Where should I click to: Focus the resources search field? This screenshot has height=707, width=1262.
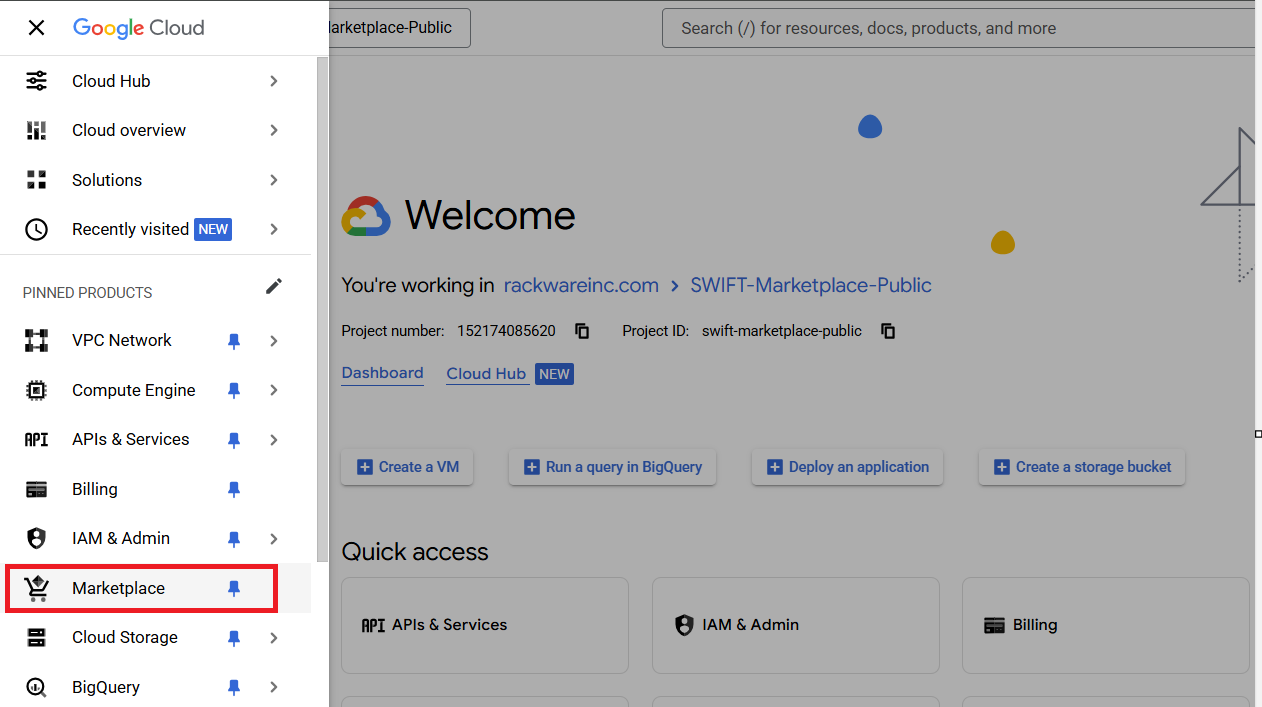(x=958, y=28)
